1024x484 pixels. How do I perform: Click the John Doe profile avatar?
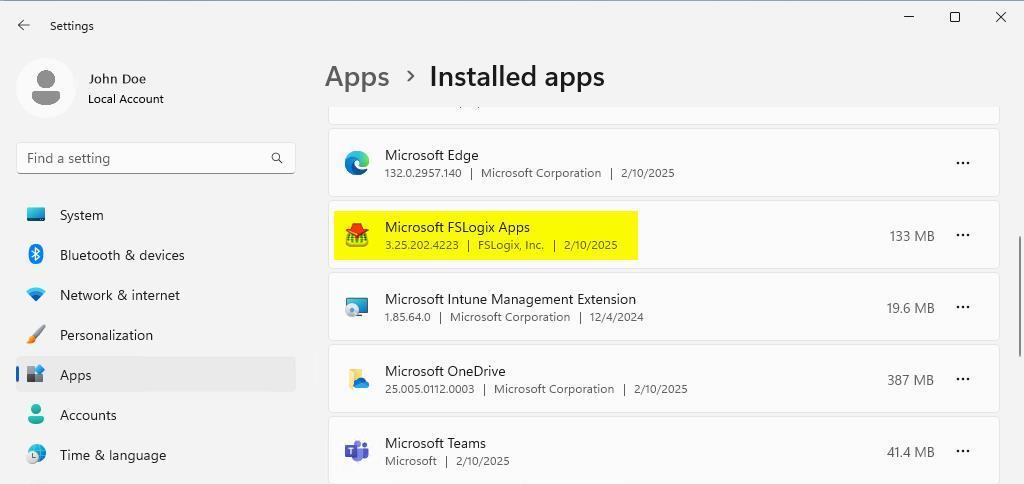(45, 88)
